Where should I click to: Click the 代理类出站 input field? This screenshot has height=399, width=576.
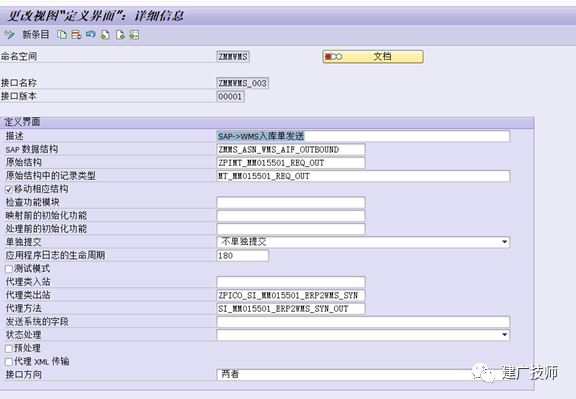tap(291, 295)
